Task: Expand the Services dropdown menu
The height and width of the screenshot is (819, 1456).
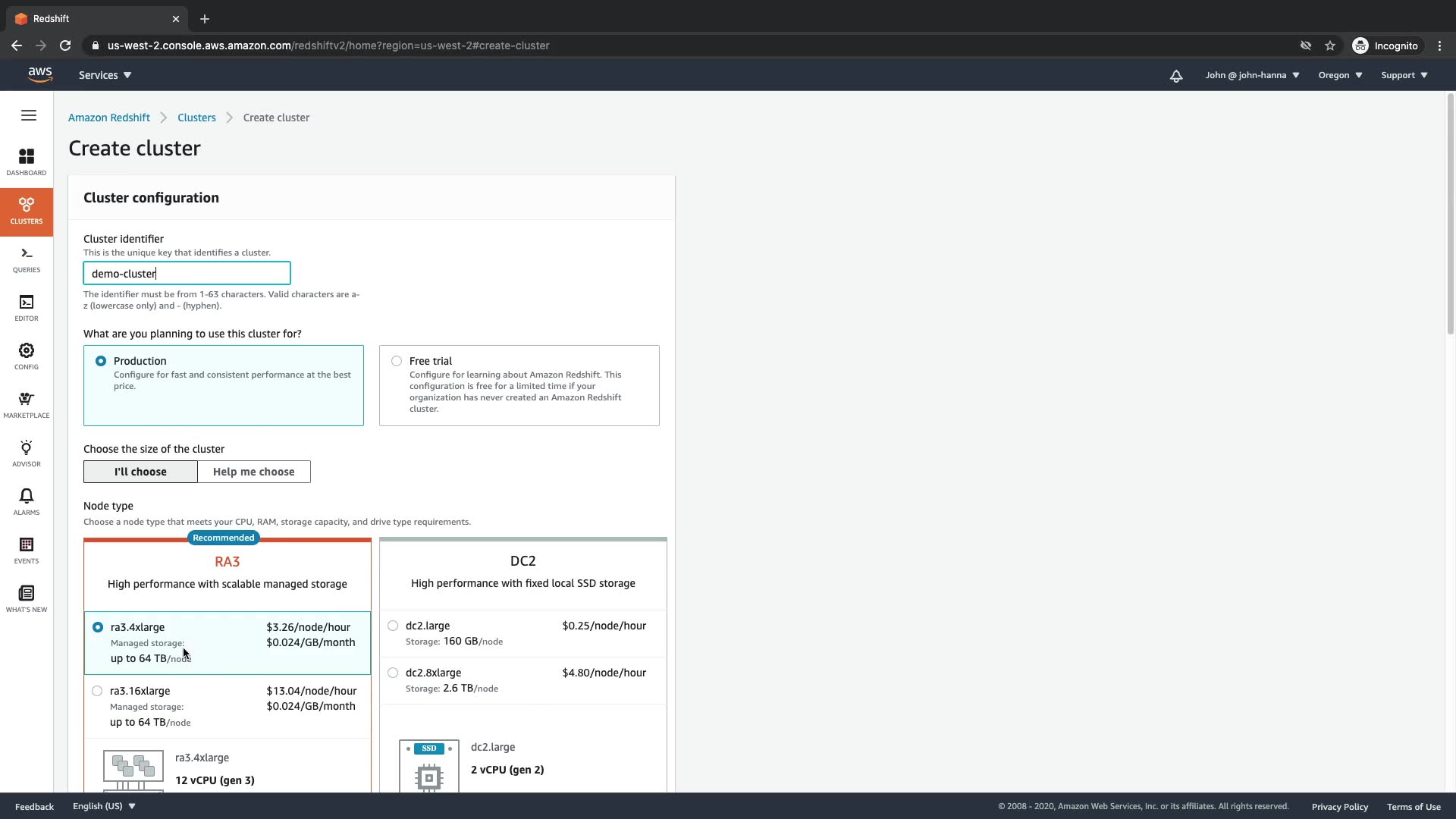Action: click(x=105, y=75)
